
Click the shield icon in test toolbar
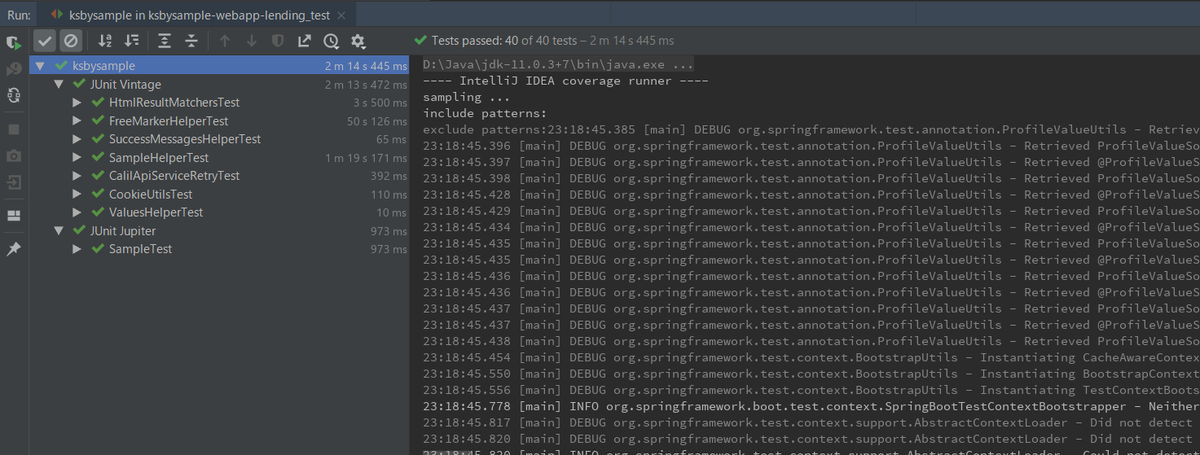[278, 41]
